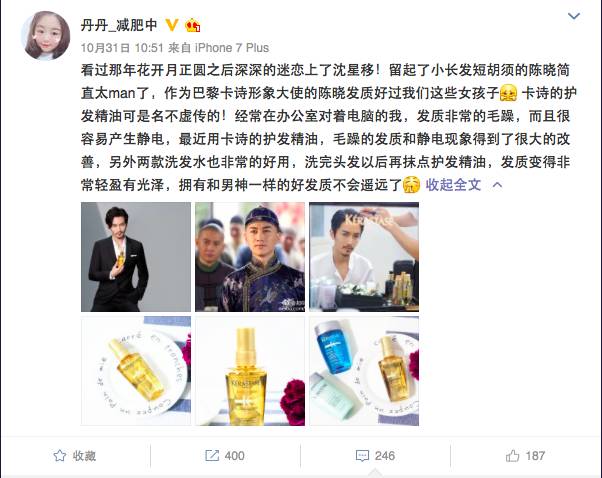Open the 丹丹_减肥中 username link

(119, 25)
